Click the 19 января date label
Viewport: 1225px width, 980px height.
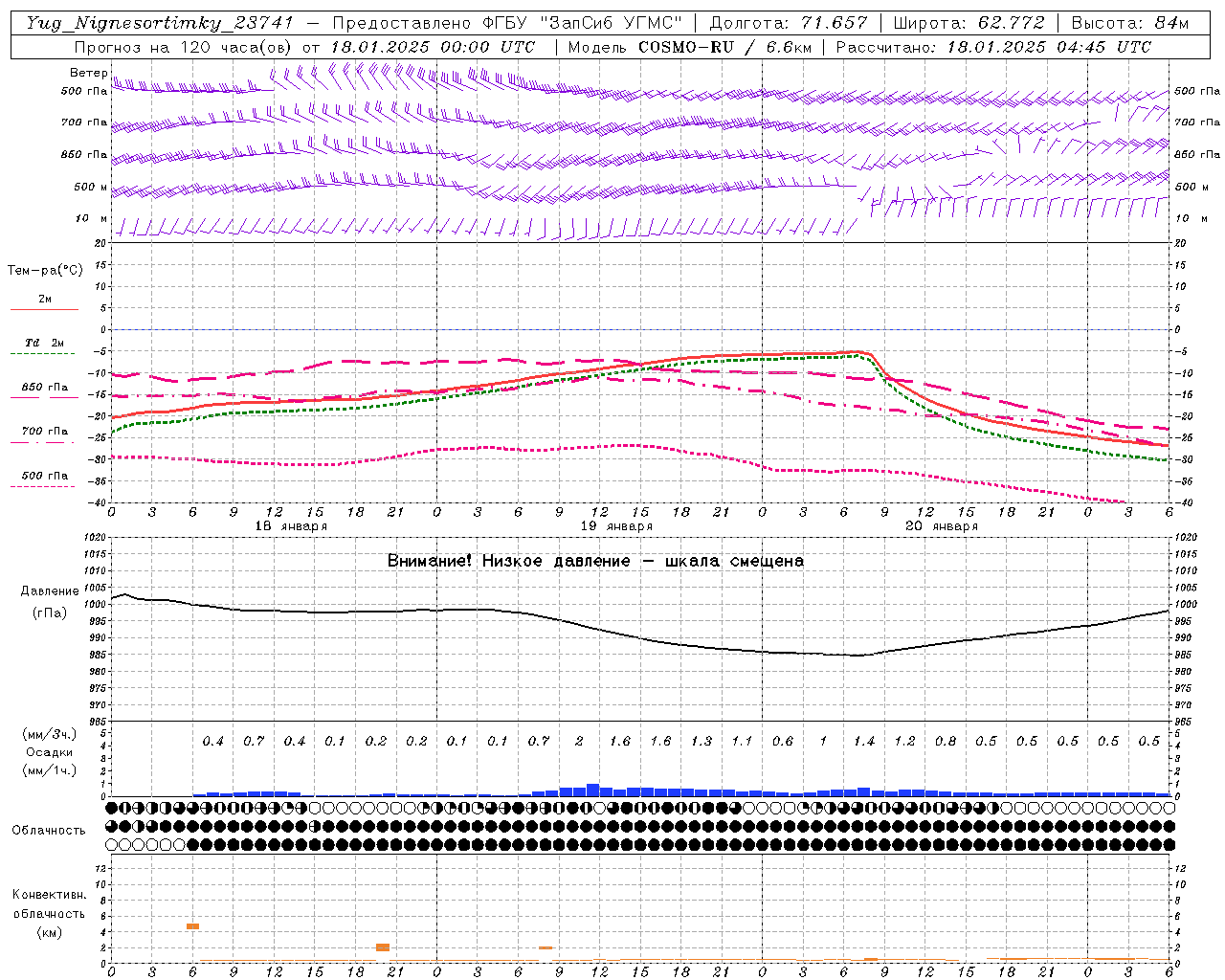click(616, 526)
